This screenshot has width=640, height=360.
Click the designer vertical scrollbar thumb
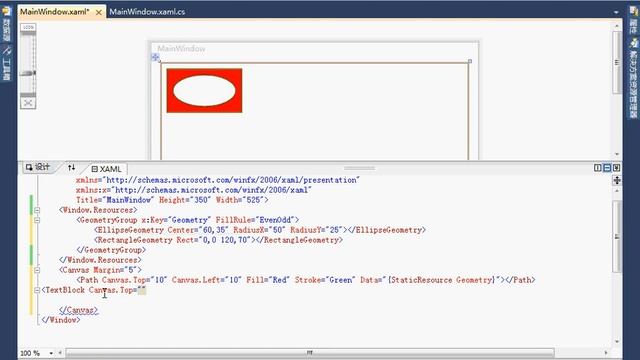click(x=617, y=62)
